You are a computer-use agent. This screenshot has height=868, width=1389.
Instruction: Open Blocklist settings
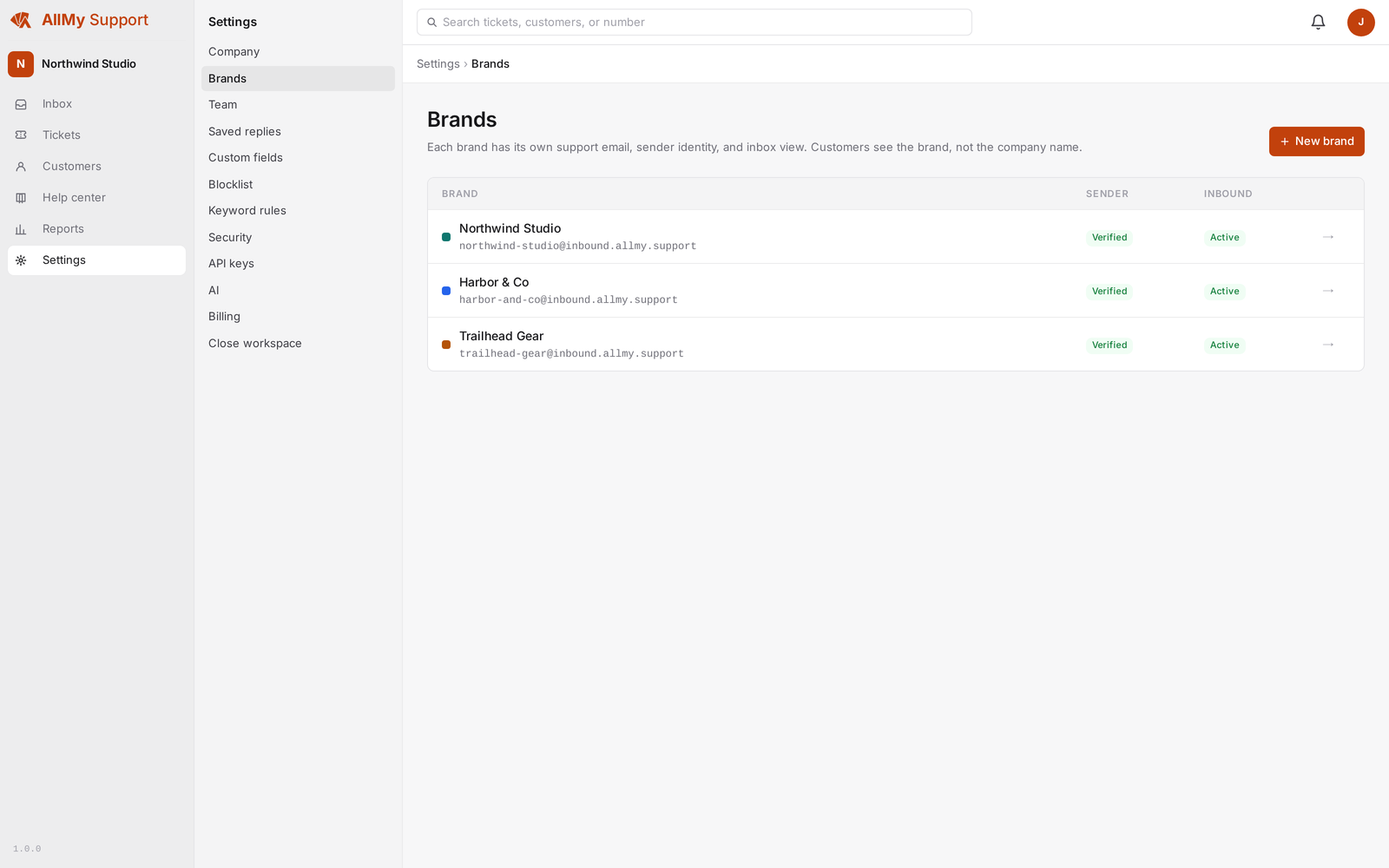click(298, 185)
